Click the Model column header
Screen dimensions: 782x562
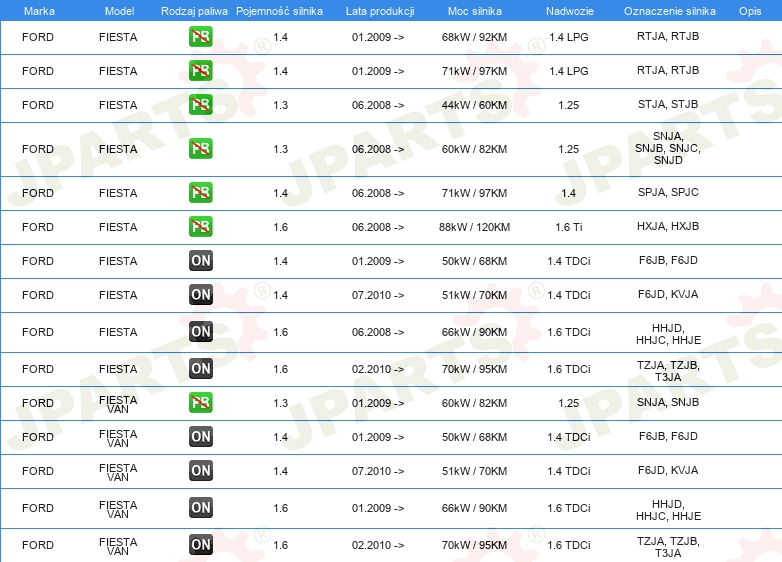(119, 11)
